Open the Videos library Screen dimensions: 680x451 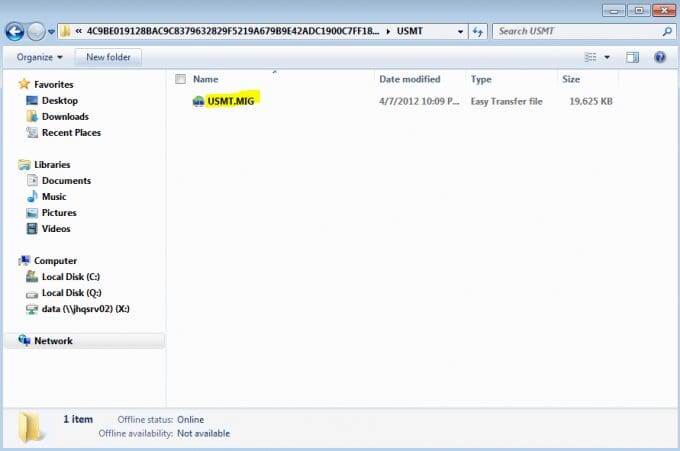tap(56, 229)
